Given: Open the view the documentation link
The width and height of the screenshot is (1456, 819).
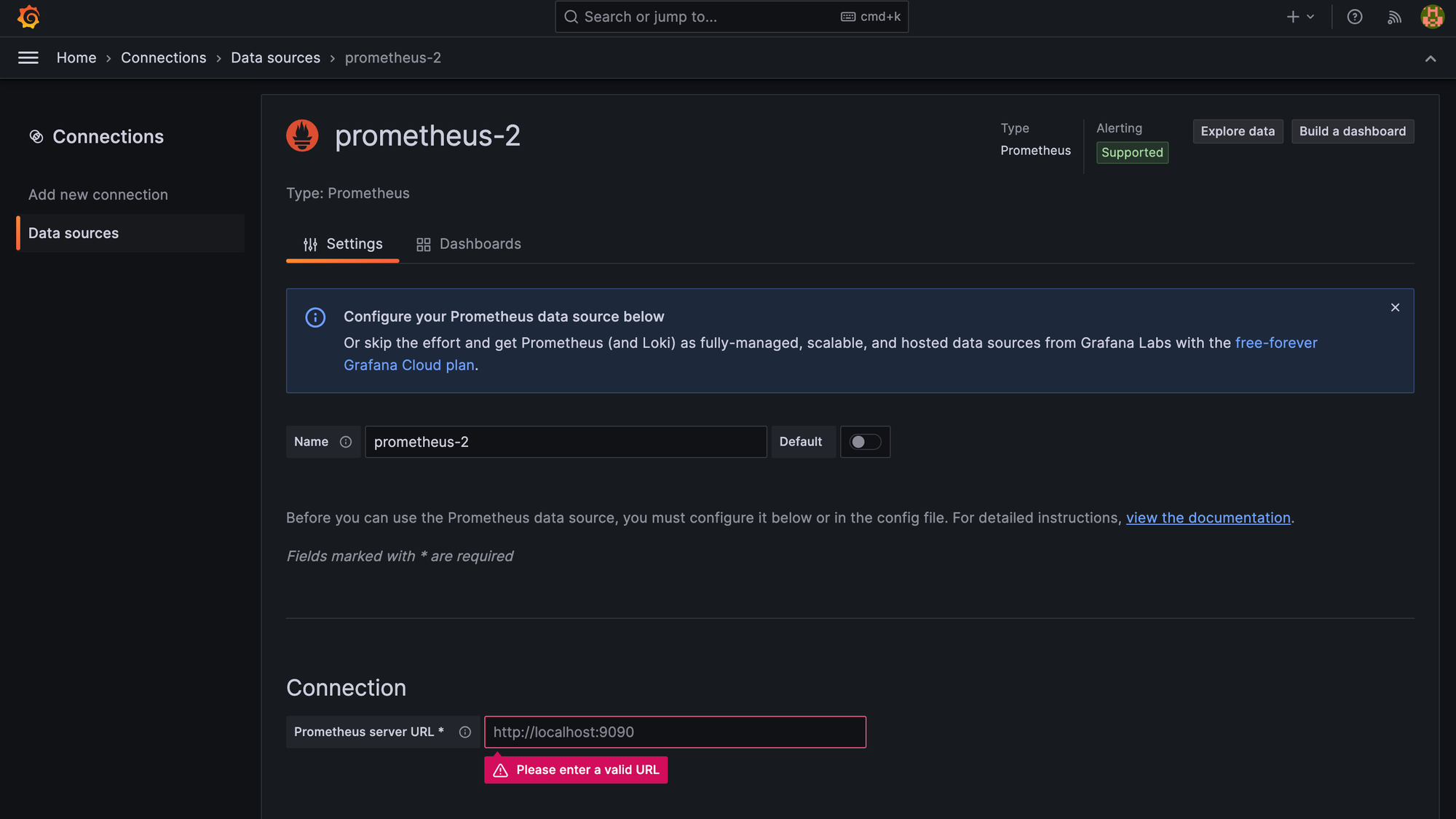Looking at the screenshot, I should pyautogui.click(x=1208, y=518).
